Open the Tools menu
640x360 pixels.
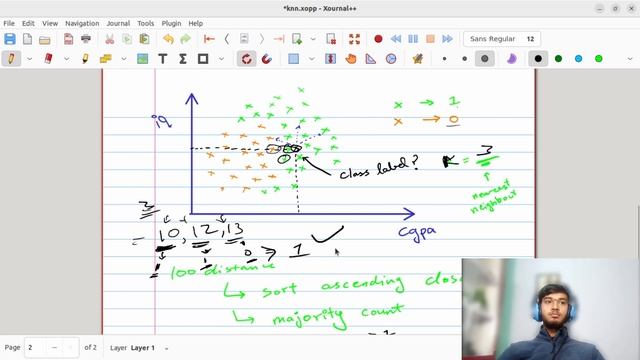145,23
